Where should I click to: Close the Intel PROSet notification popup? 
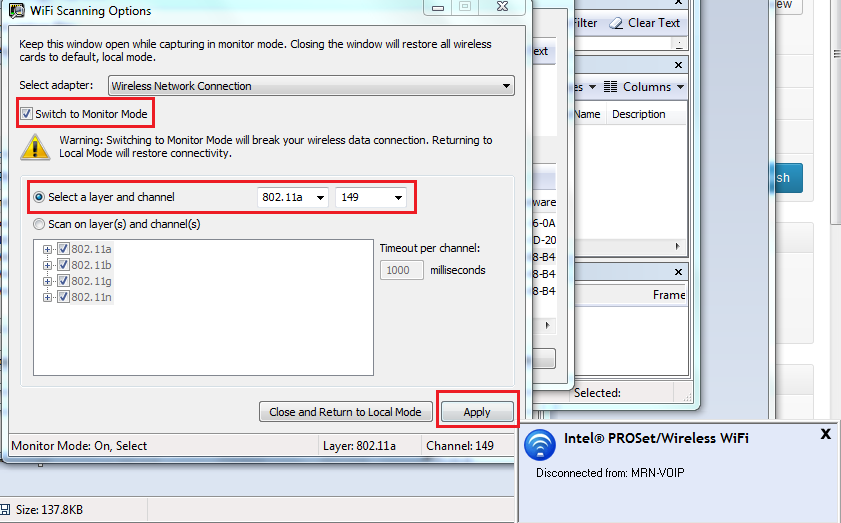[825, 434]
